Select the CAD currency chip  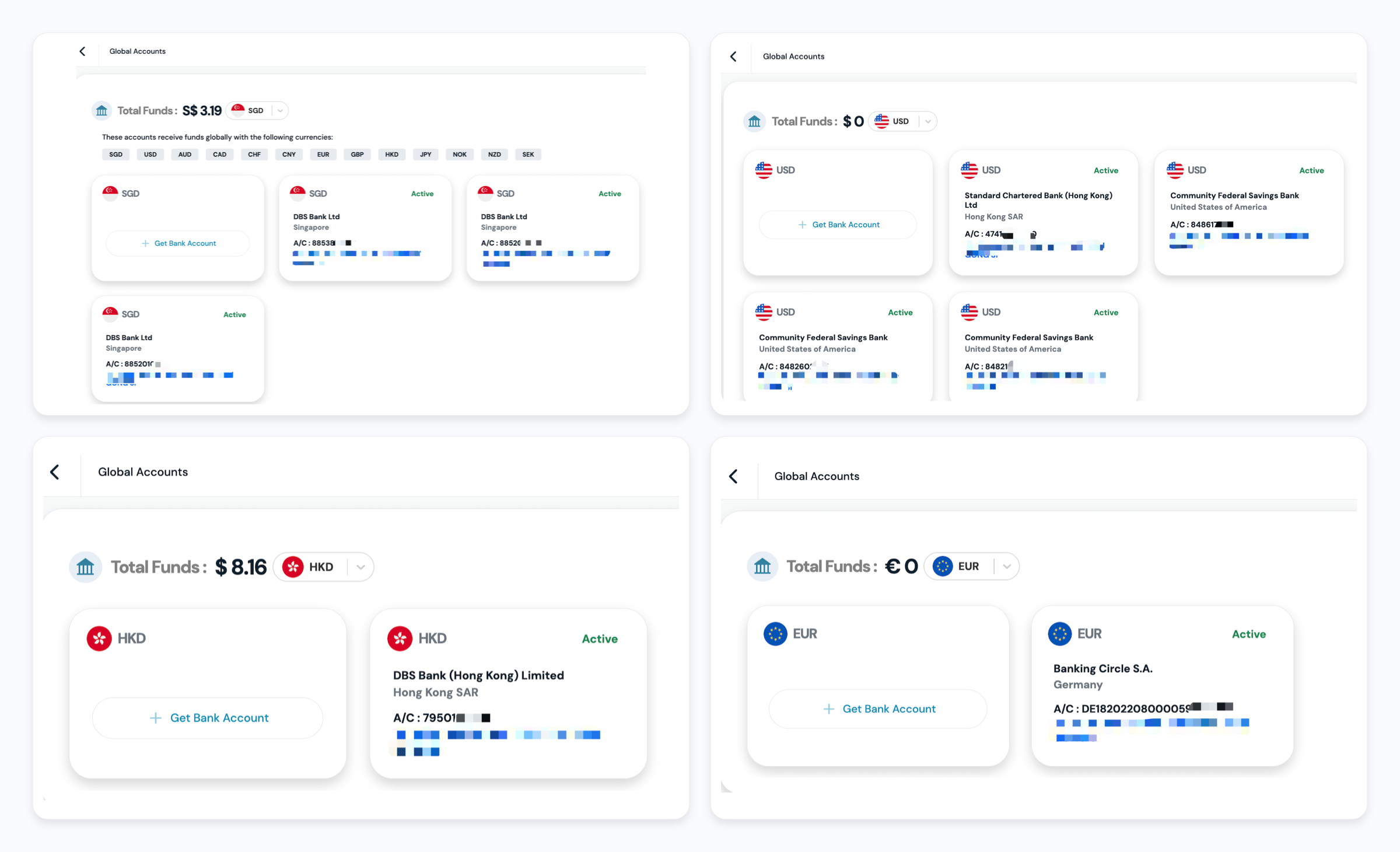click(219, 155)
